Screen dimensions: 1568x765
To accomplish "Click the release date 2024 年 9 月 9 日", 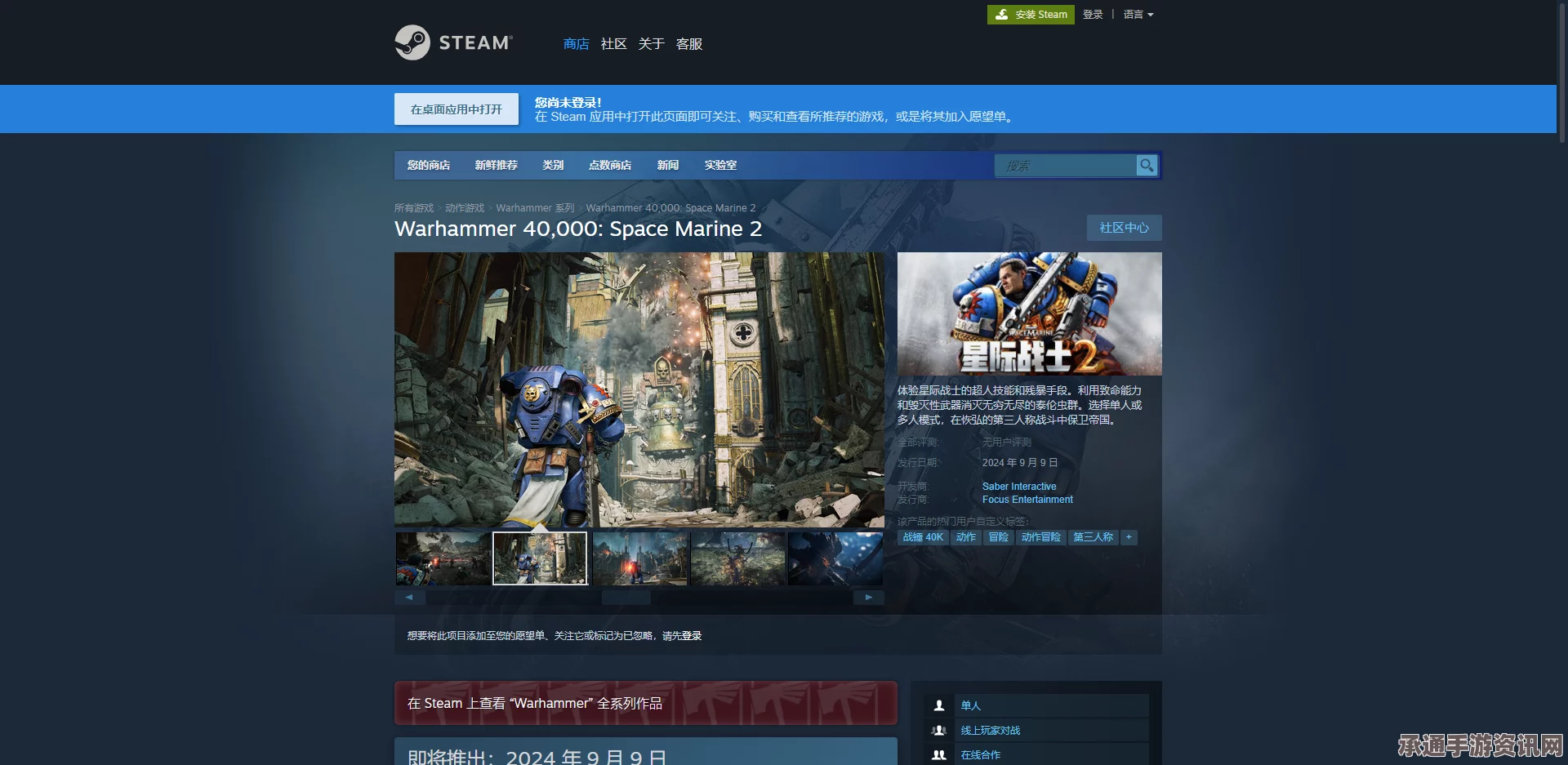I will point(1020,463).
